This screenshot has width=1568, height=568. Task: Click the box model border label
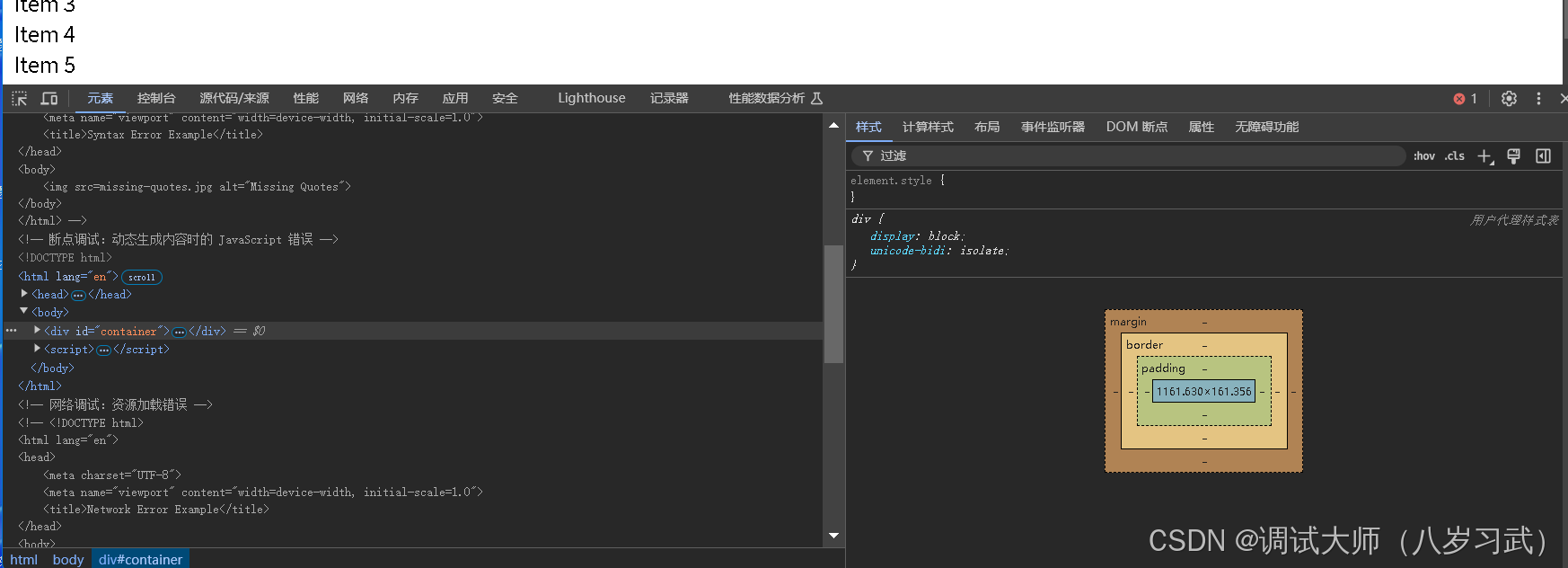[1144, 345]
